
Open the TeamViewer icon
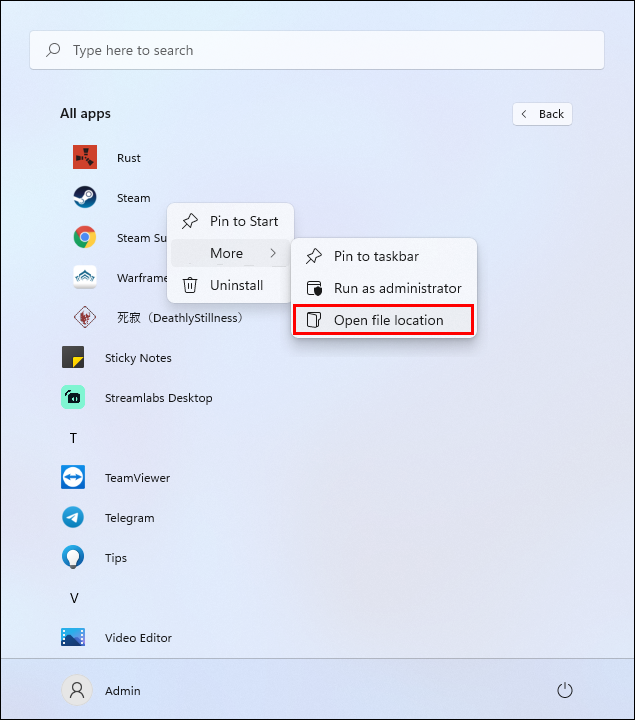(73, 477)
